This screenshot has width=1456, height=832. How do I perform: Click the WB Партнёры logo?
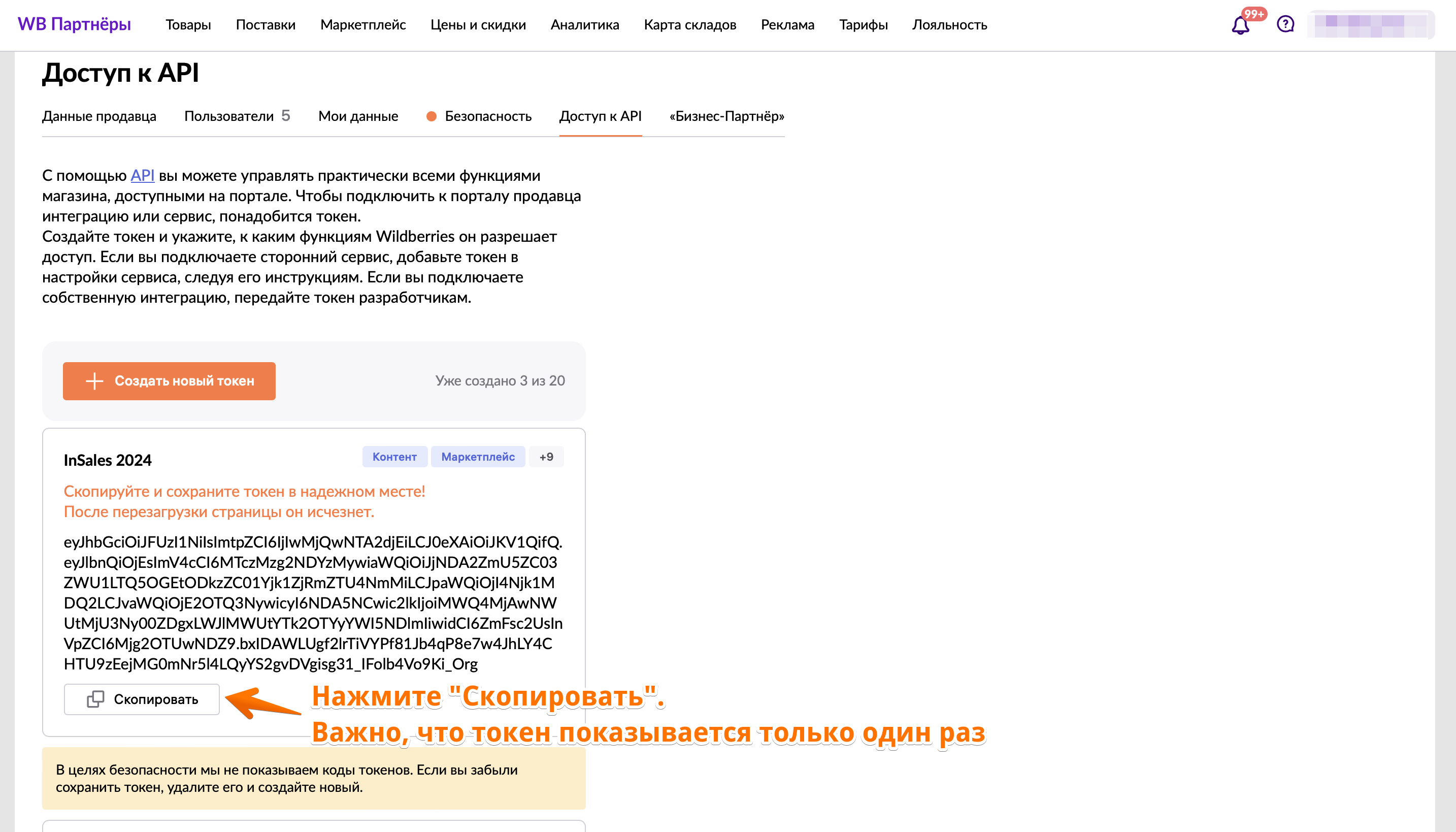(74, 24)
